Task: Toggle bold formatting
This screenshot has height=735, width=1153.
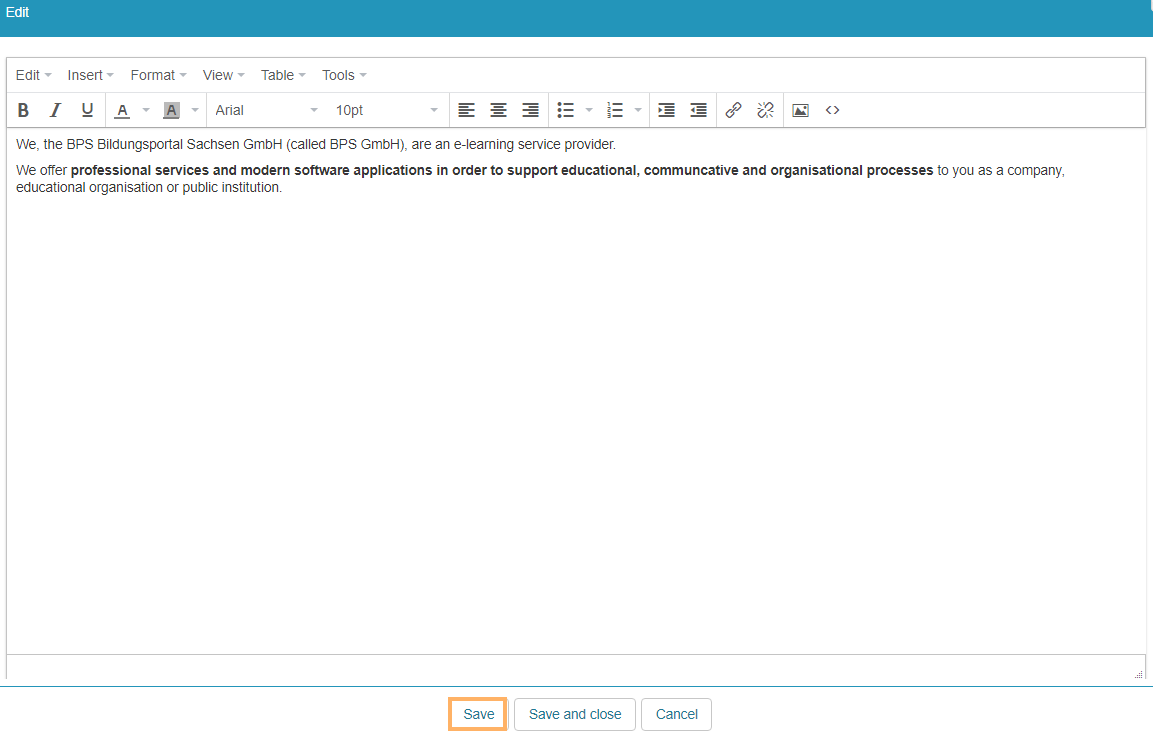Action: coord(24,110)
